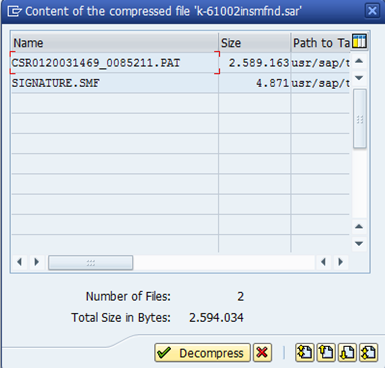
Task: Go to next page icon
Action: [x=347, y=353]
